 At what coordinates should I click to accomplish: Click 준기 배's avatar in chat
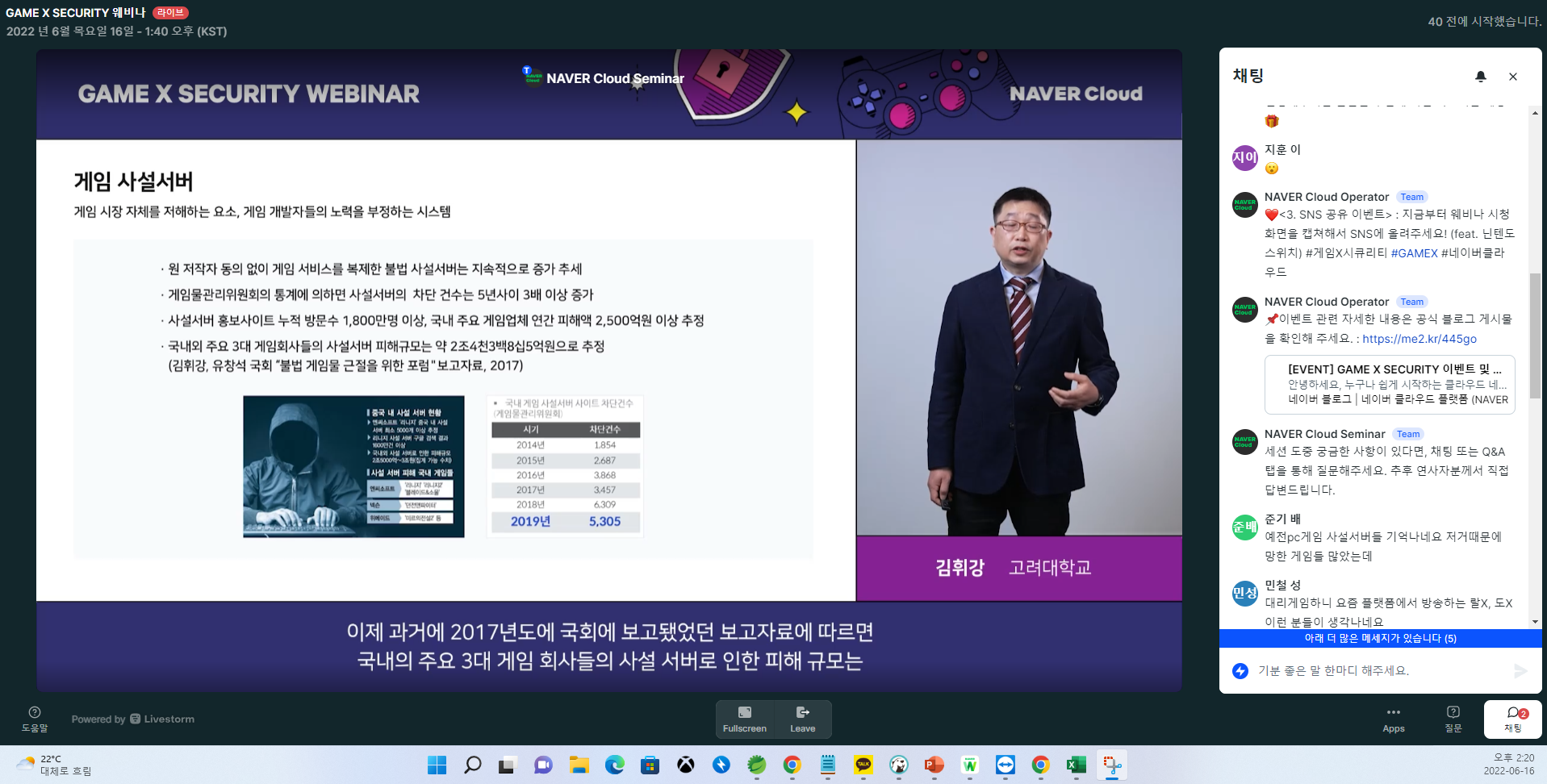[x=1245, y=527]
